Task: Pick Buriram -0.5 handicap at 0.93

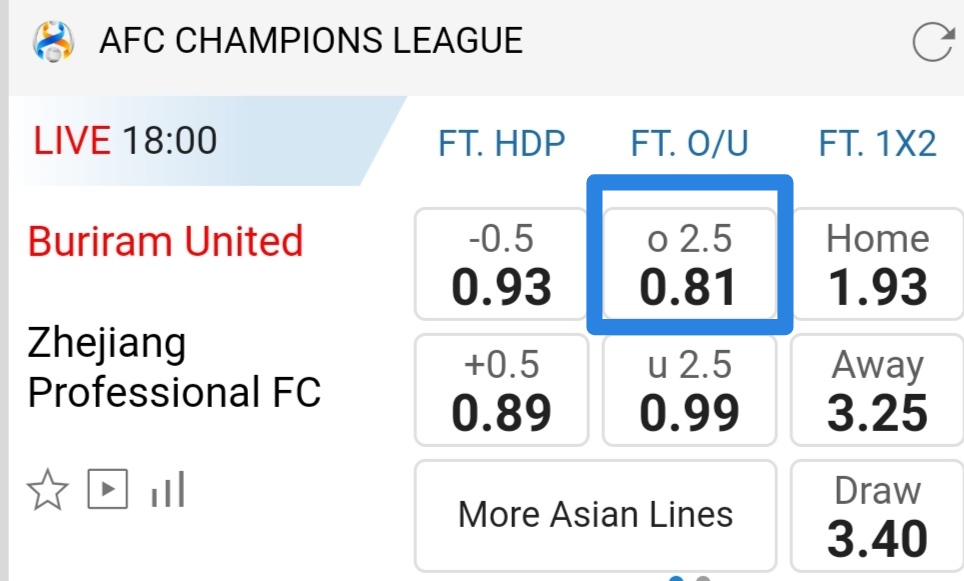Action: click(x=501, y=264)
